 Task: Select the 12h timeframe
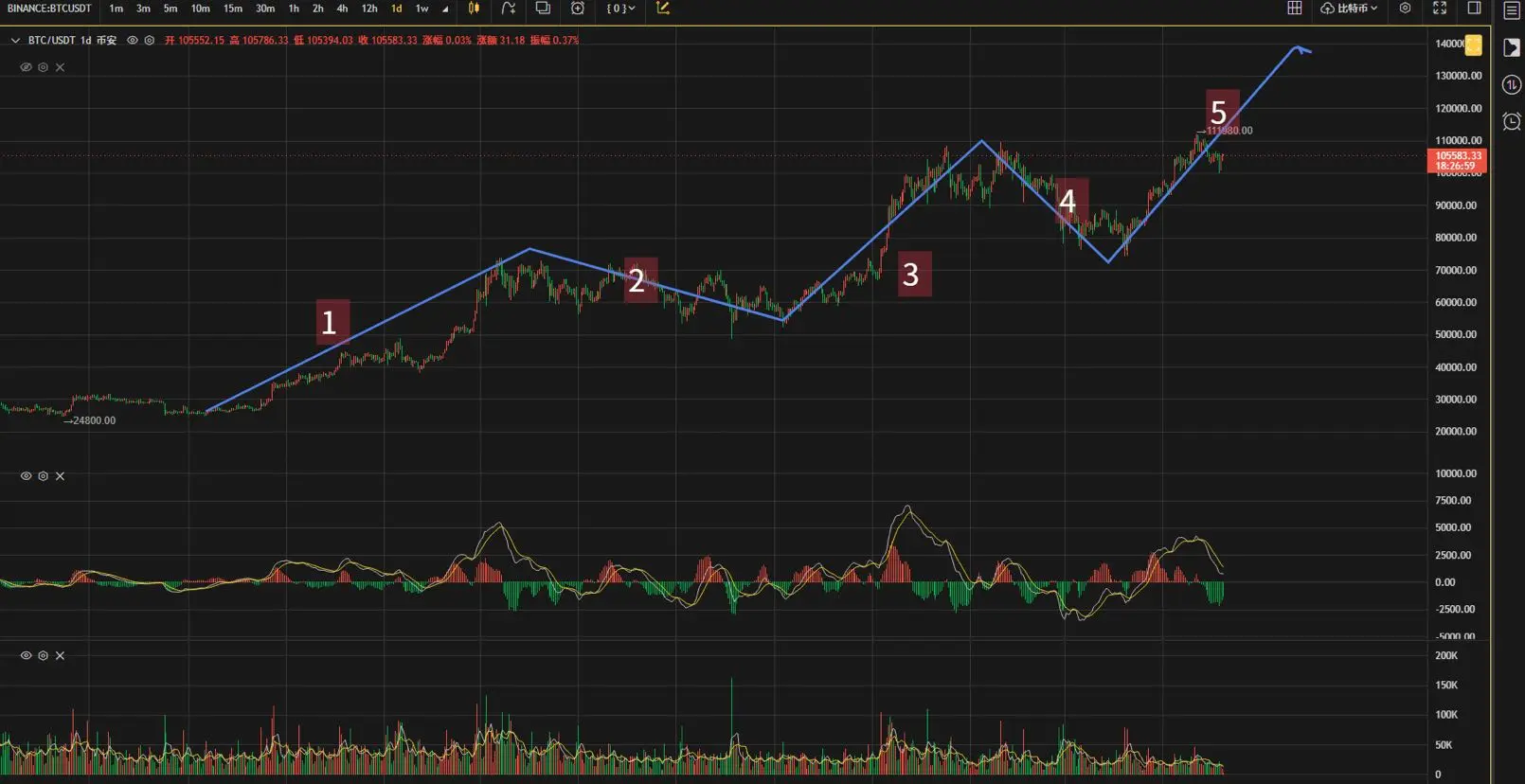click(x=369, y=9)
